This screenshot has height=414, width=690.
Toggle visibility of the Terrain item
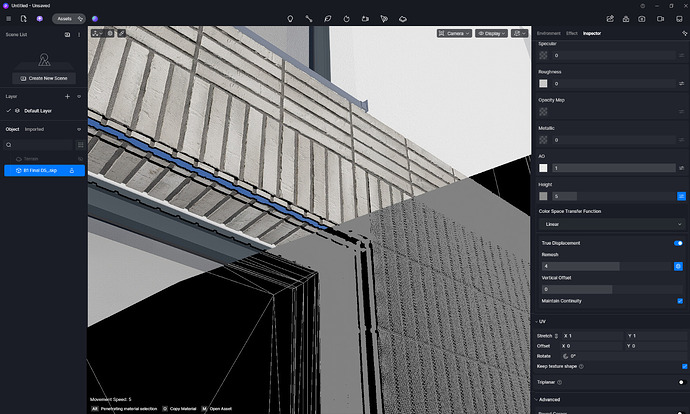[x=81, y=159]
